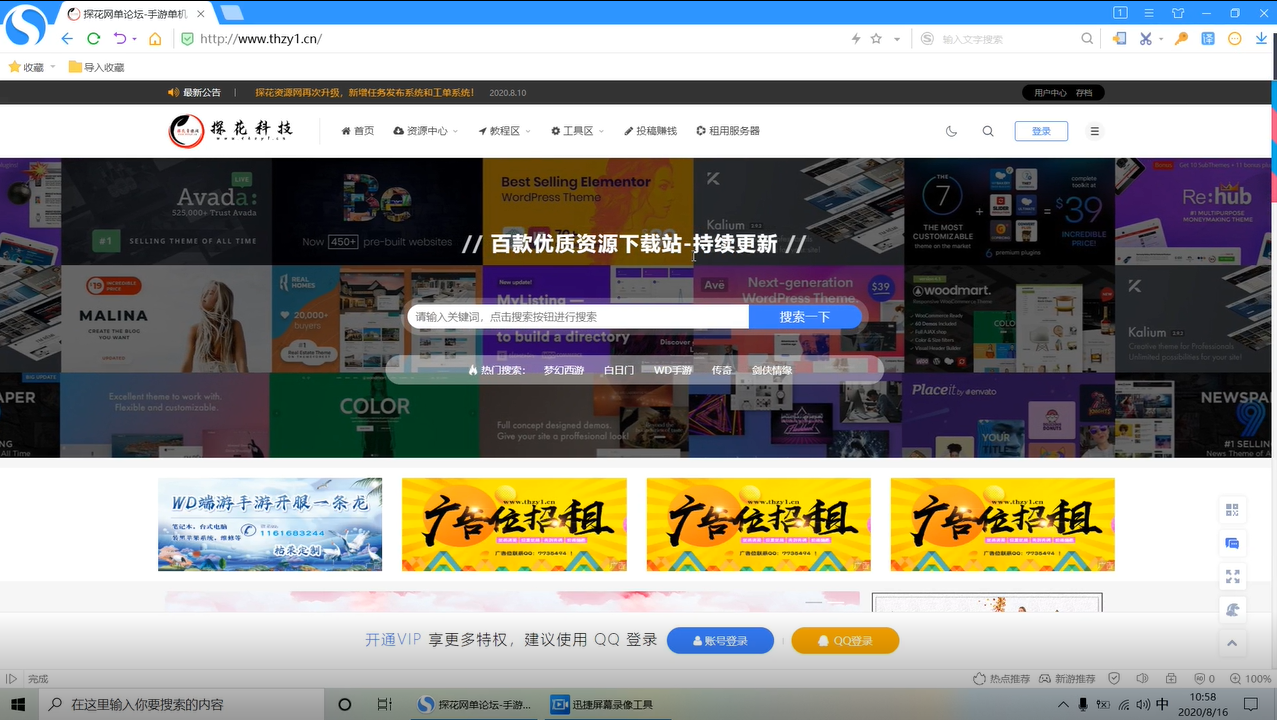Image resolution: width=1277 pixels, height=720 pixels.
Task: Reload the page with the green refresh icon
Action: (93, 39)
